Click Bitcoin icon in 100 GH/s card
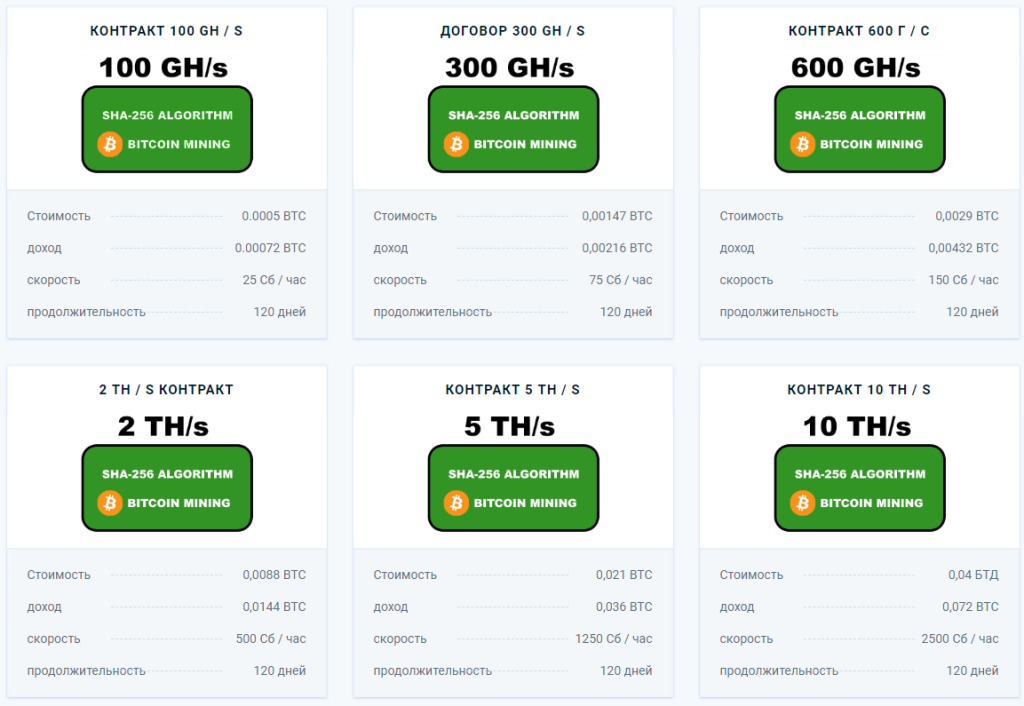 click(110, 144)
